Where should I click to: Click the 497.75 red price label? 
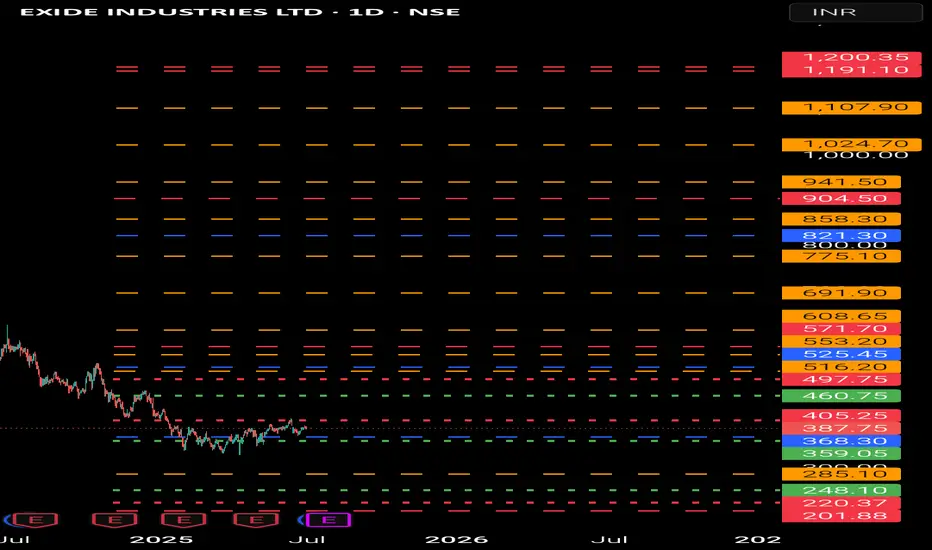click(841, 379)
